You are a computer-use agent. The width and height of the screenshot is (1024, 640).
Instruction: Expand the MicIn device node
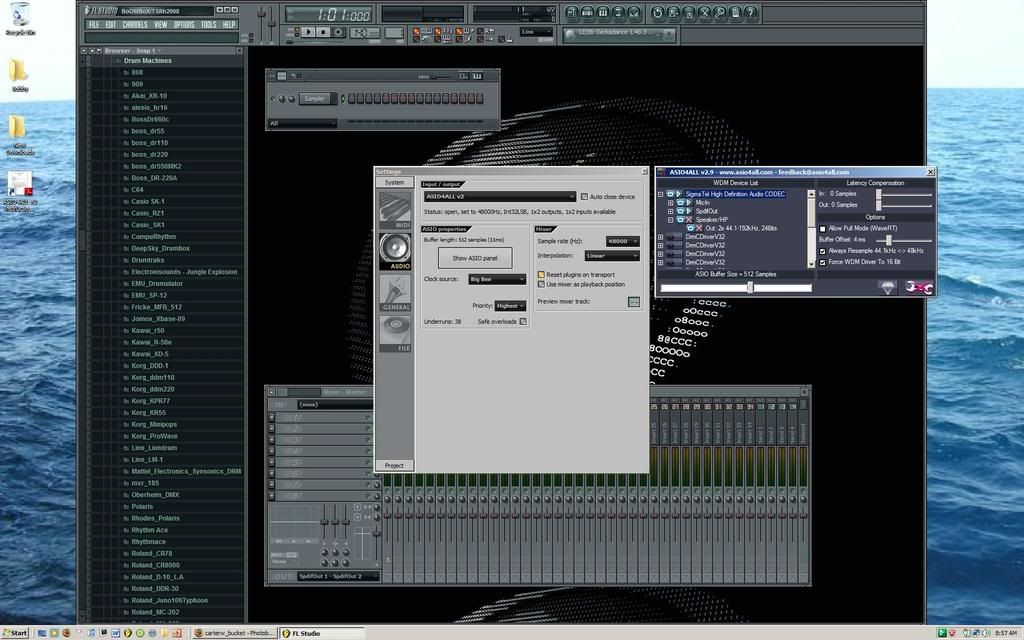coord(671,203)
